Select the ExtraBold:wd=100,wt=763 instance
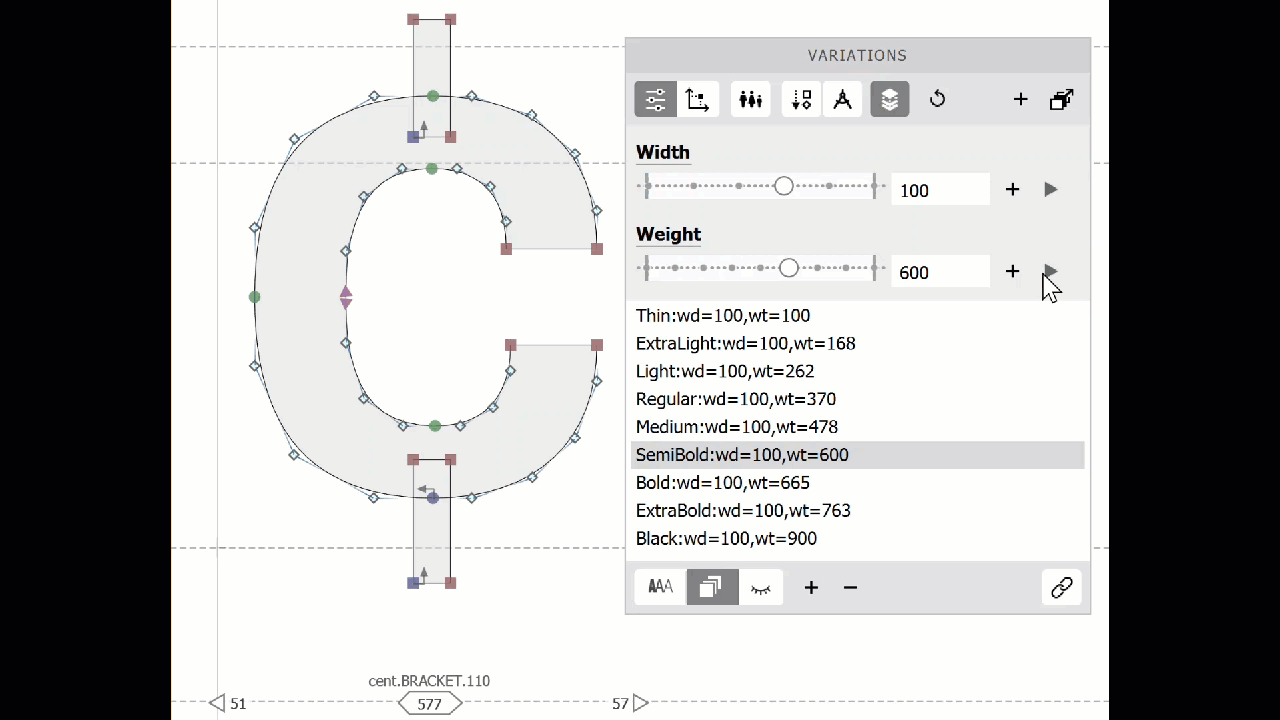The width and height of the screenshot is (1280, 720). tap(858, 511)
